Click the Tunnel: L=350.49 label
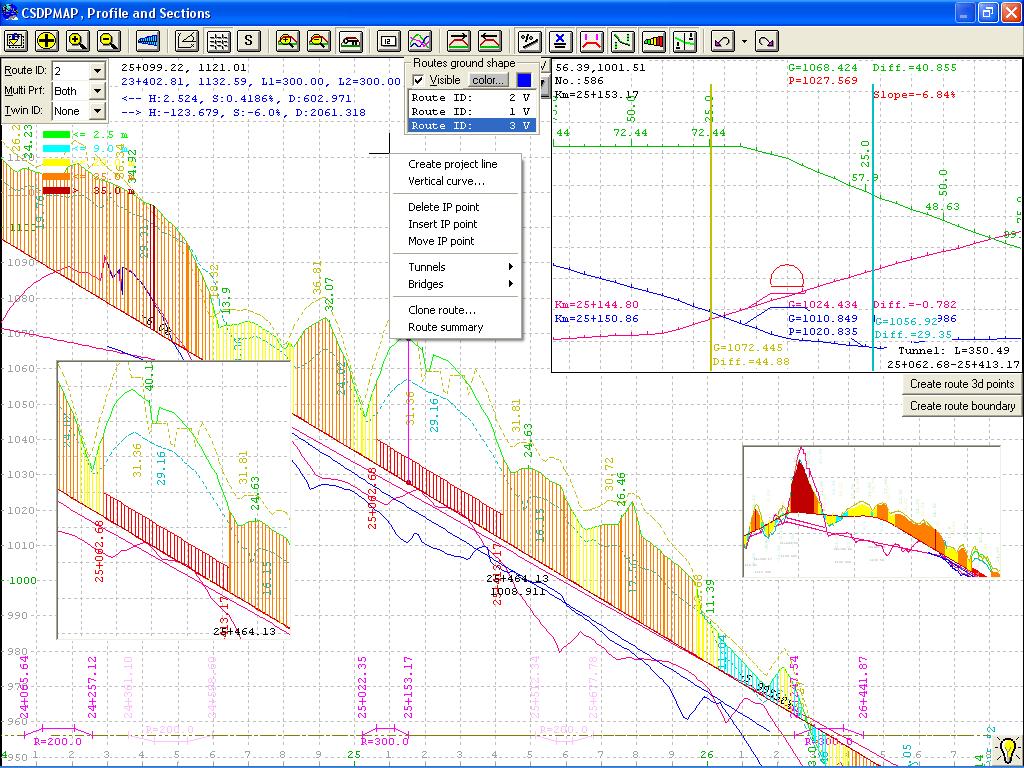The height and width of the screenshot is (768, 1024). [x=953, y=351]
